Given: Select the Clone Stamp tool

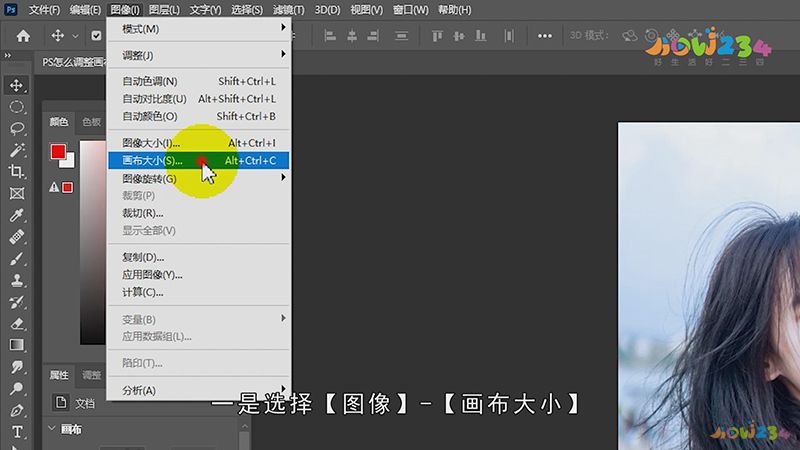Looking at the screenshot, I should coord(16,280).
